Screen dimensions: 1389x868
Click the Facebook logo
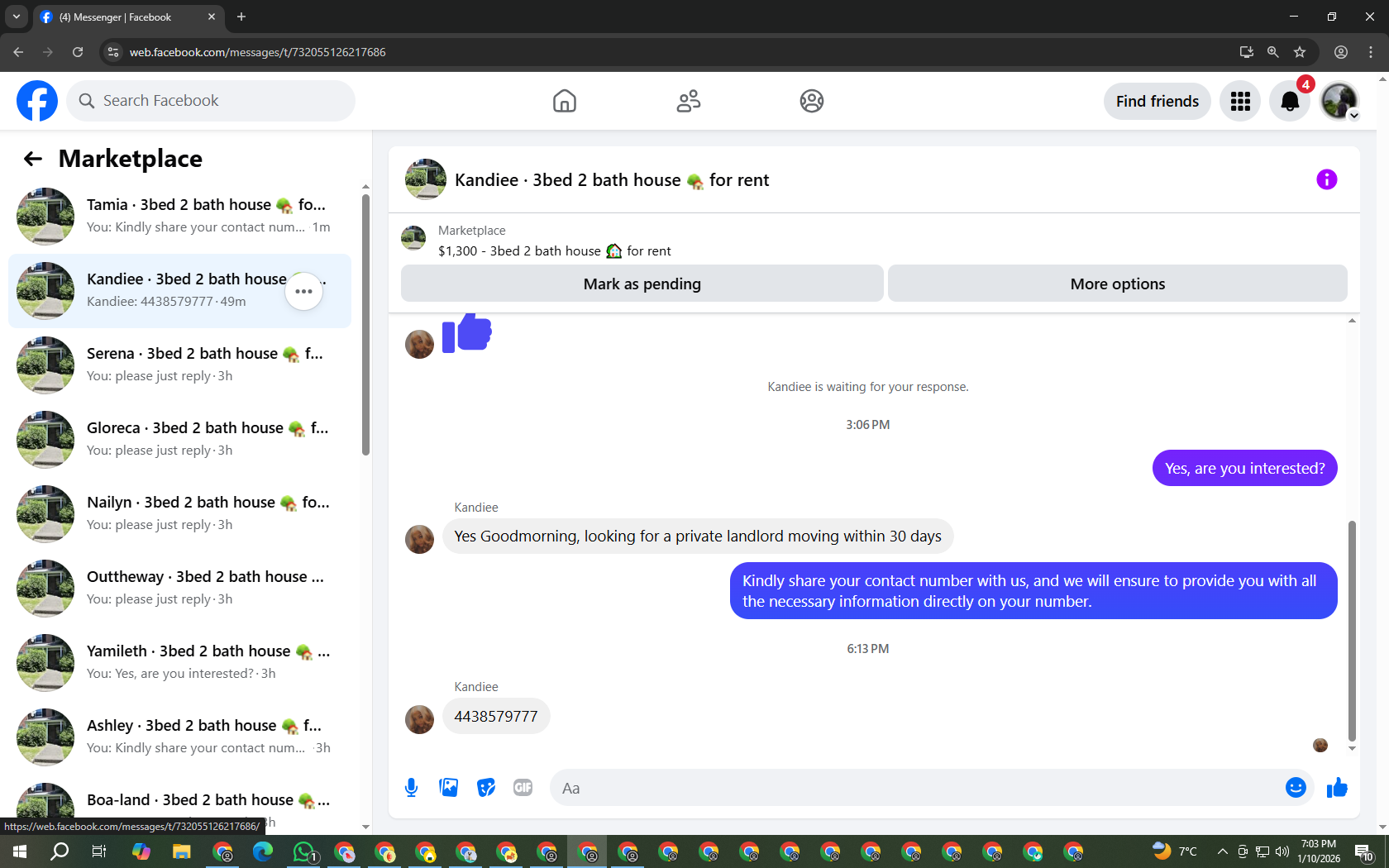(x=37, y=101)
